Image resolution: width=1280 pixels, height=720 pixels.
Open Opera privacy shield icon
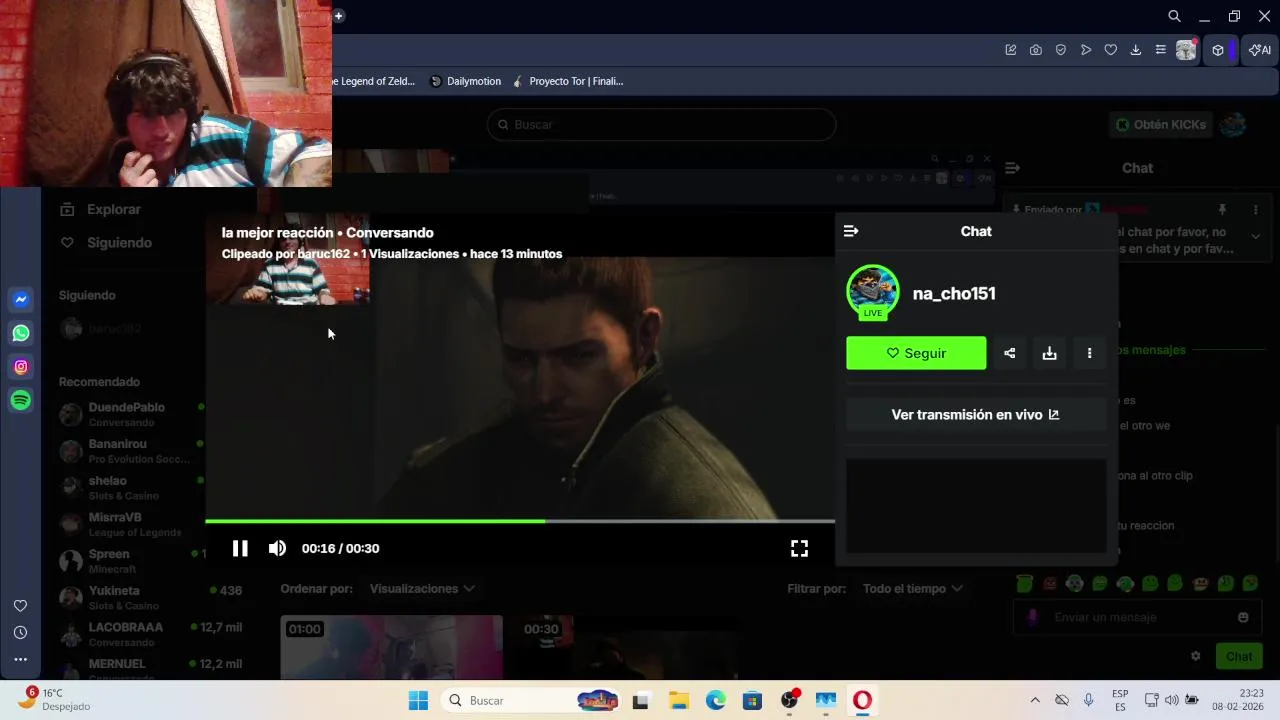click(x=1061, y=50)
